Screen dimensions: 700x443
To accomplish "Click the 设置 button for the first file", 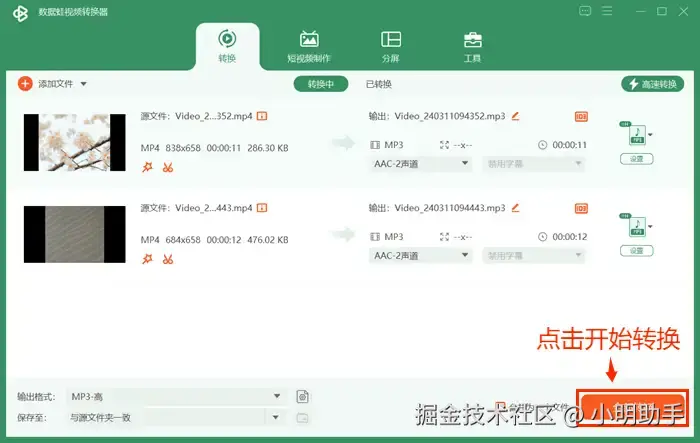I will pyautogui.click(x=637, y=159).
